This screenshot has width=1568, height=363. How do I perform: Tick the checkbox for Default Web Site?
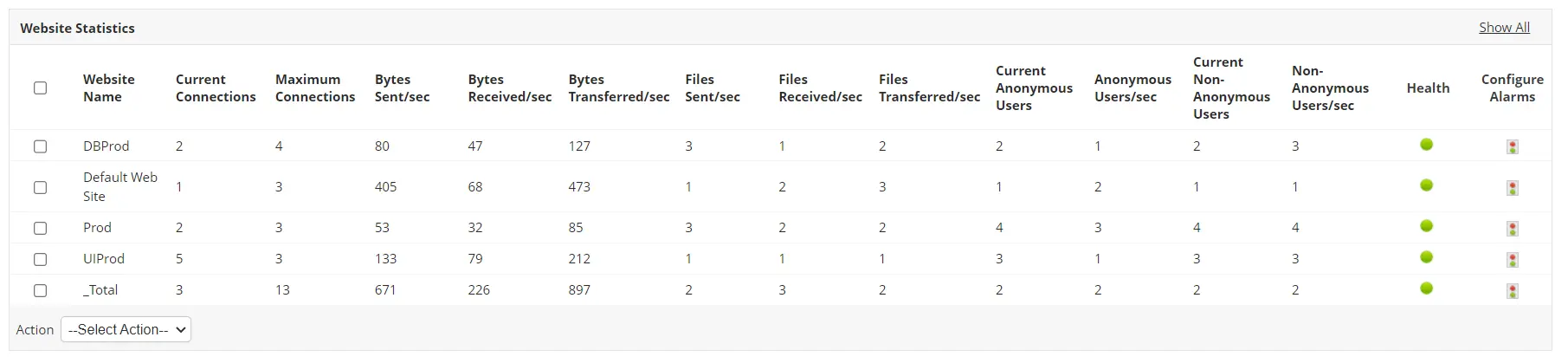pyautogui.click(x=40, y=187)
